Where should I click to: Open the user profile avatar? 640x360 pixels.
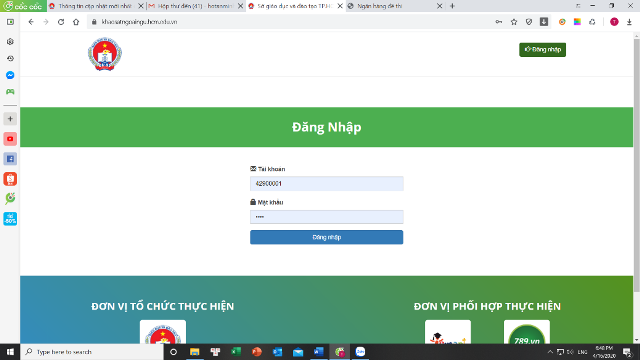click(614, 22)
